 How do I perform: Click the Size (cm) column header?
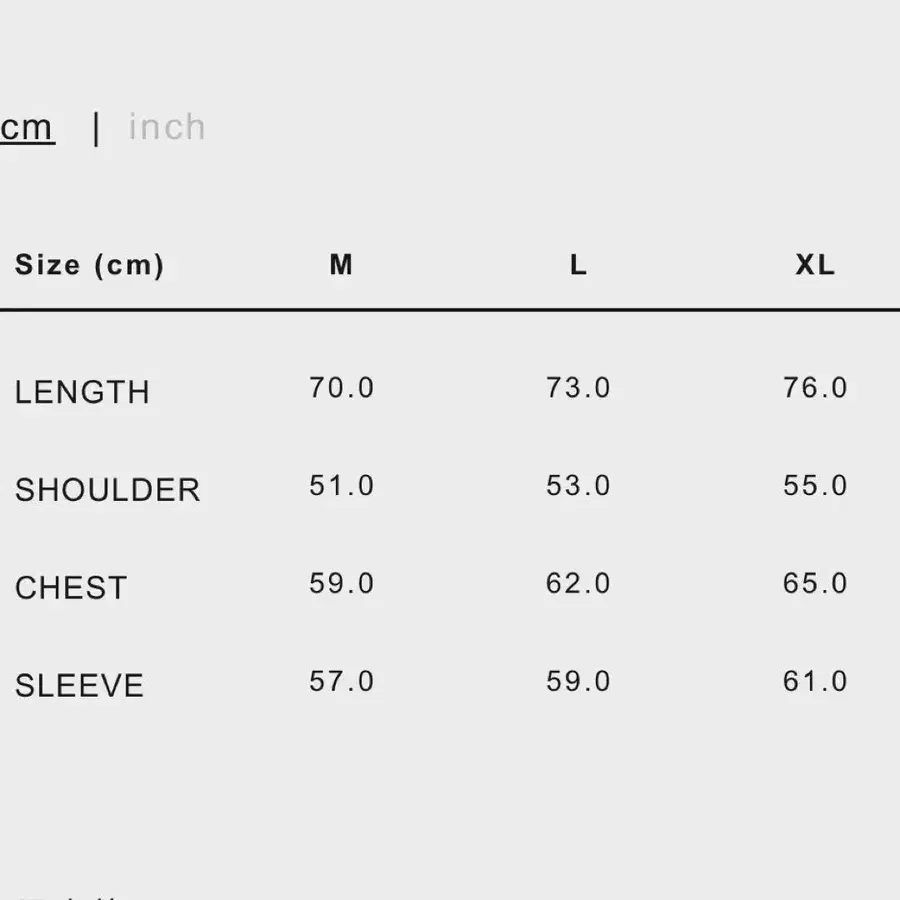coord(89,265)
